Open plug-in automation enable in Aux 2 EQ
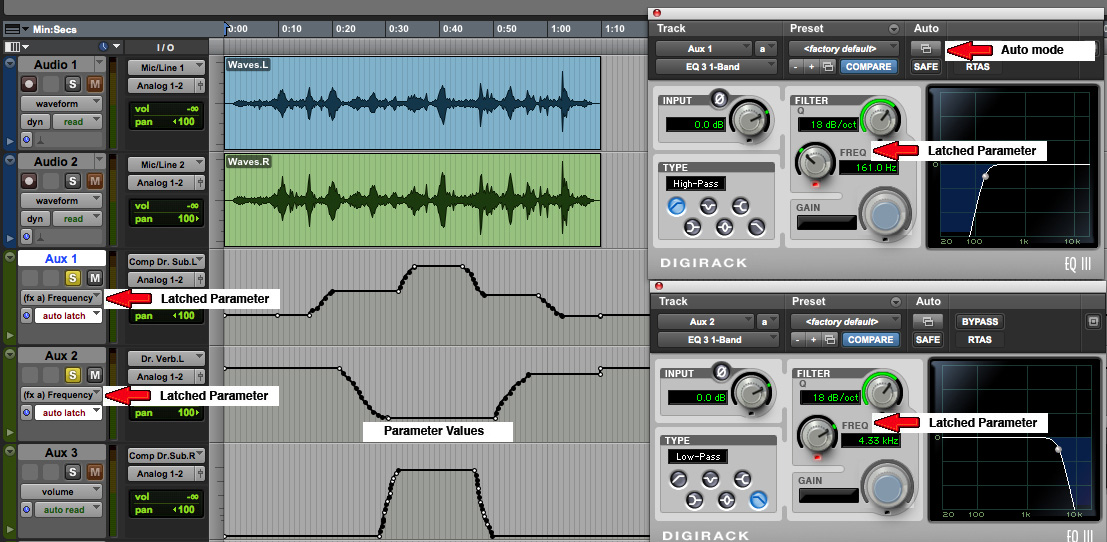Screen dimensions: 1107x542 pyautogui.click(x=926, y=322)
